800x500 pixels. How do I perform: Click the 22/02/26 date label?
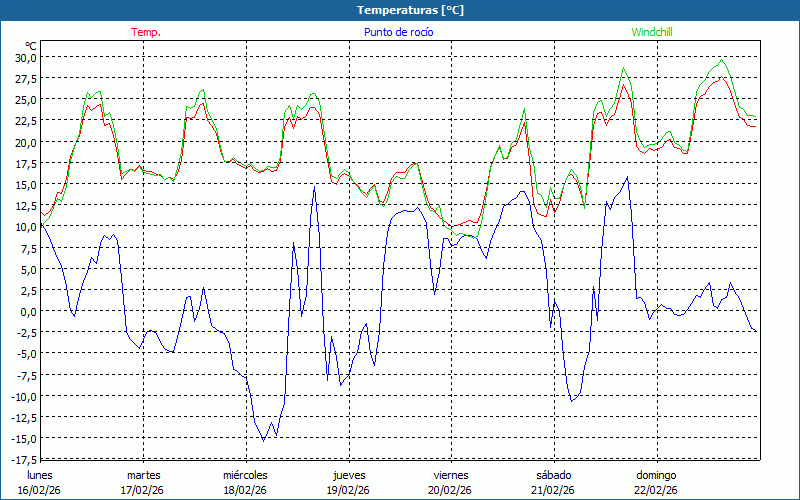tap(656, 490)
